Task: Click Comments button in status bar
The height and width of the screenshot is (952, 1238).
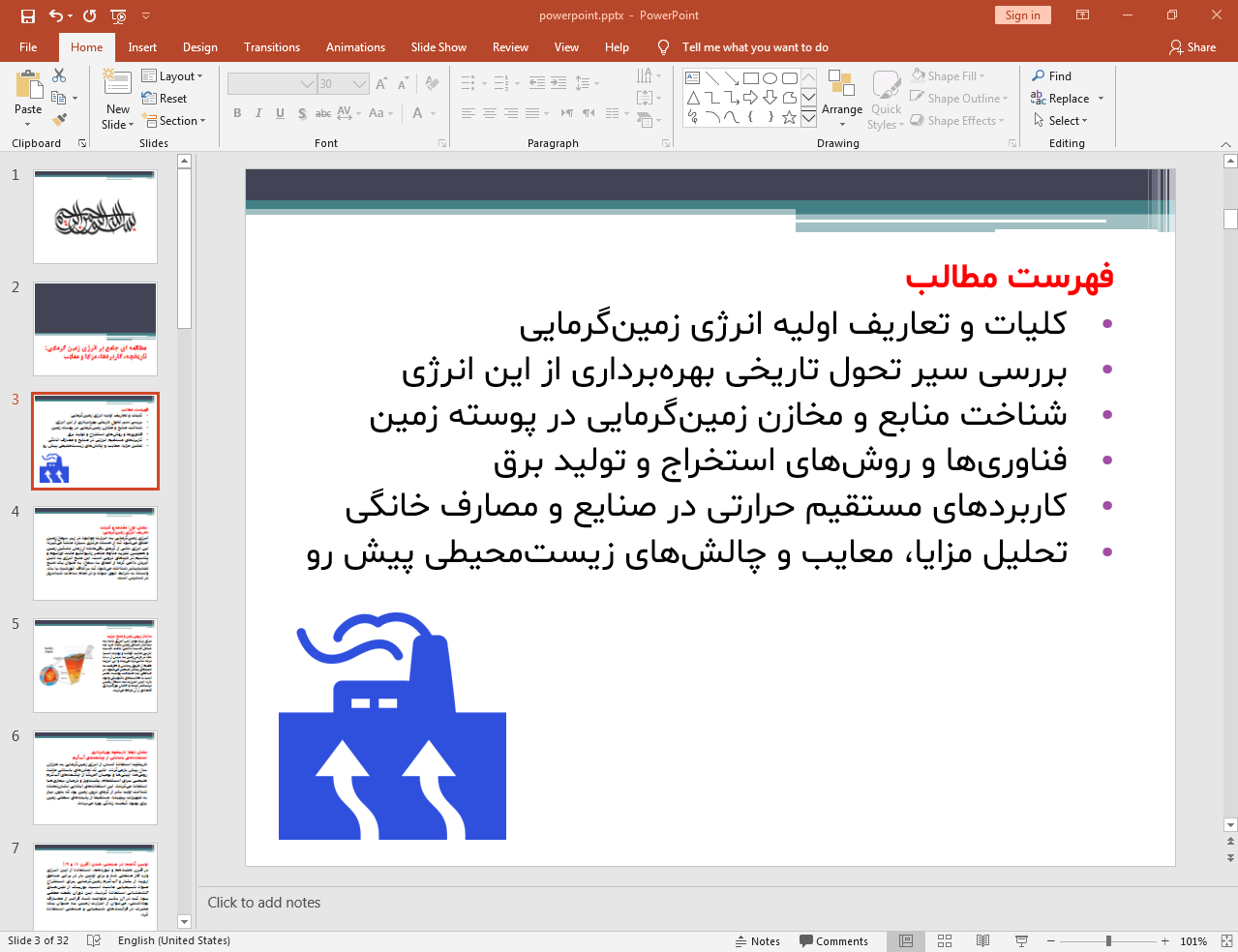Action: tap(833, 940)
